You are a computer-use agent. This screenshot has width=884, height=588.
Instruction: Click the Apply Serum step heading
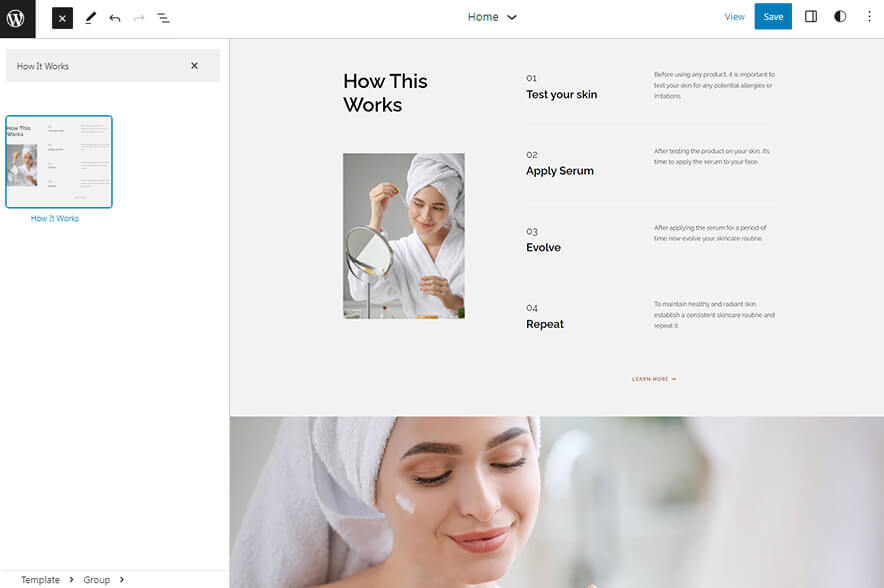tap(560, 171)
